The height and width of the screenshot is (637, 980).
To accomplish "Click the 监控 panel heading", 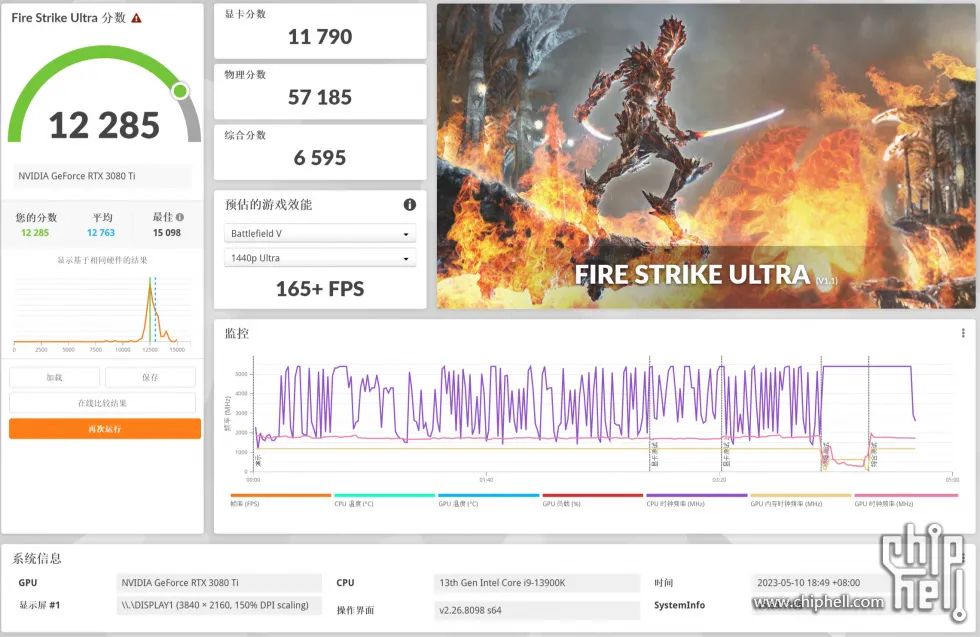I will click(x=237, y=333).
